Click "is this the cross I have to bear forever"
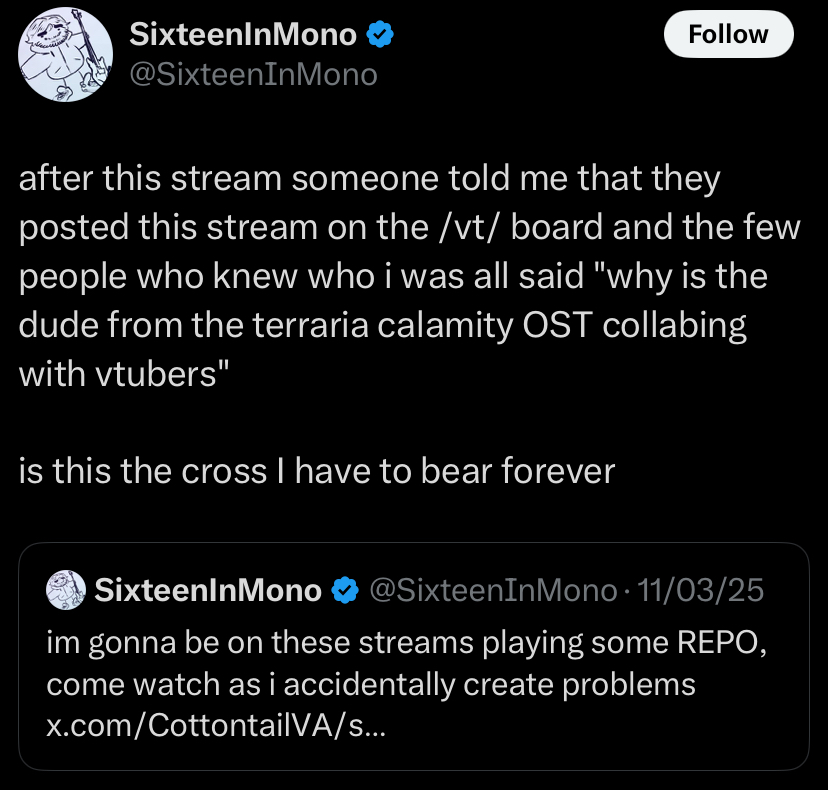 point(316,470)
